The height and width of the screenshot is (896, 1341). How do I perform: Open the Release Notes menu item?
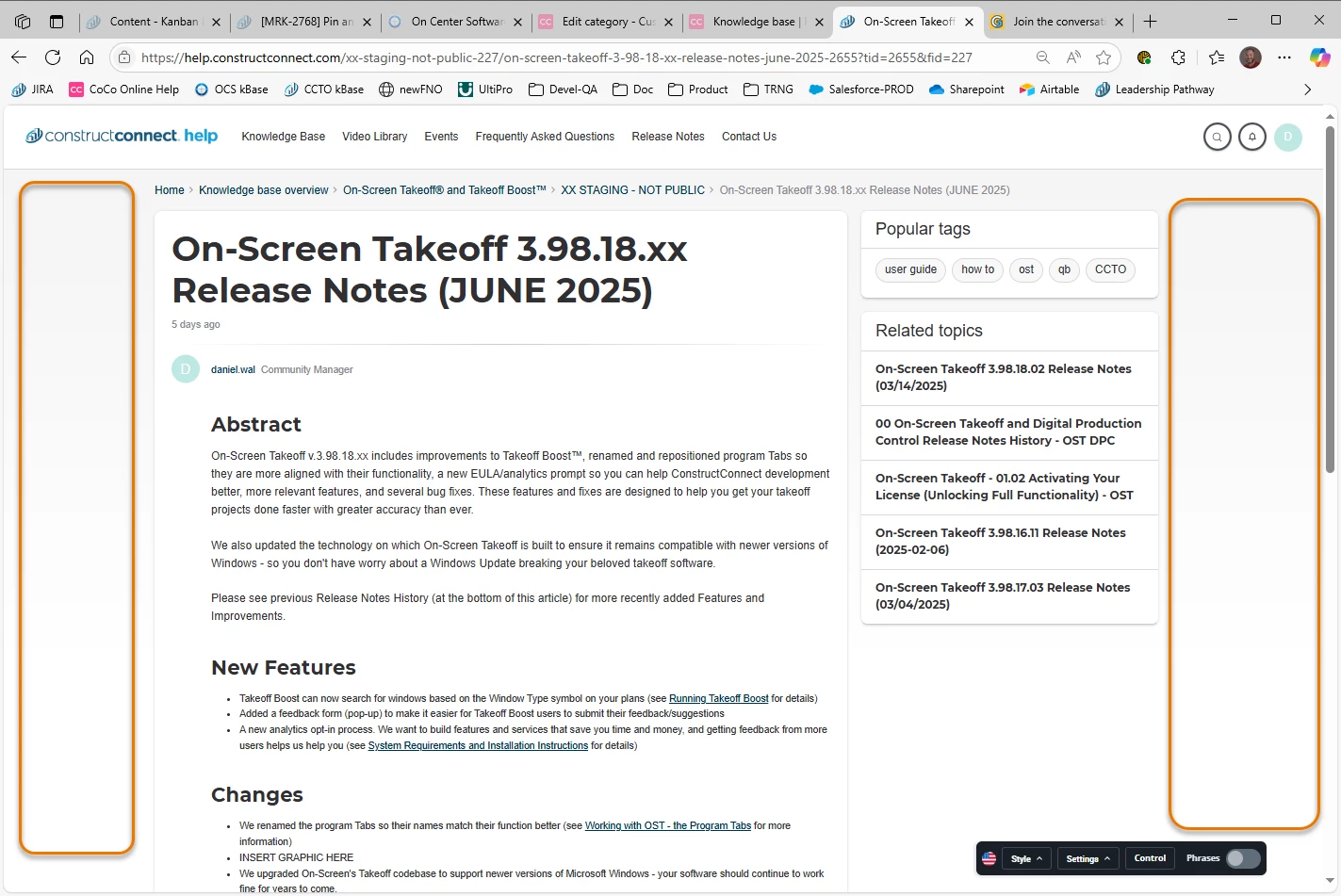[668, 137]
